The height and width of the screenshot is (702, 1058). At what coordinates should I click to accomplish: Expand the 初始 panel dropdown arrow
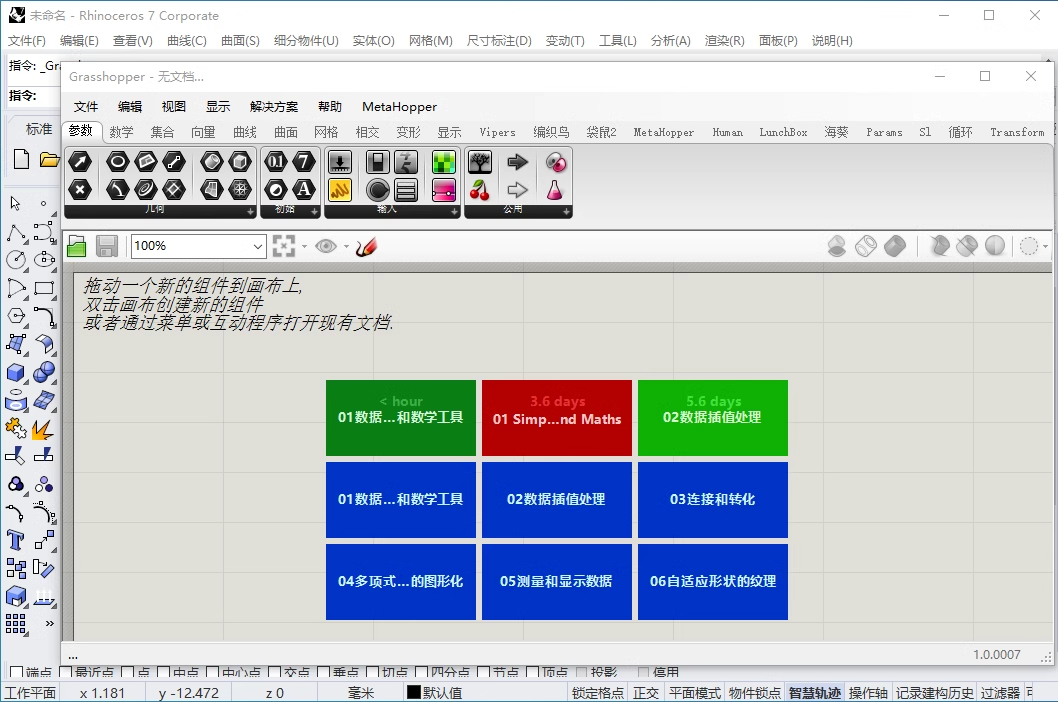[314, 211]
